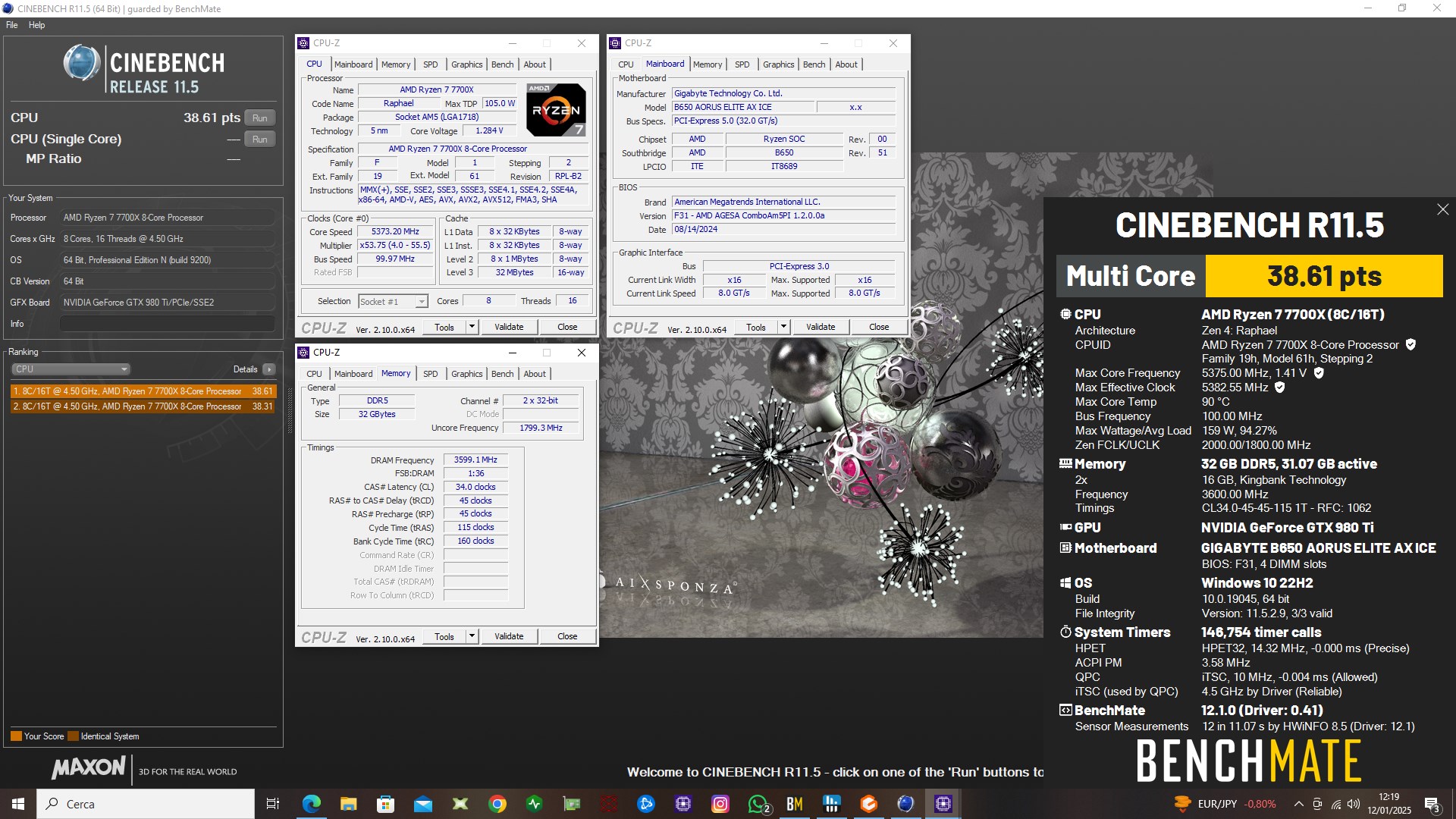This screenshot has width=1456, height=819.
Task: Run the CPU multi-core benchmark
Action: [260, 118]
